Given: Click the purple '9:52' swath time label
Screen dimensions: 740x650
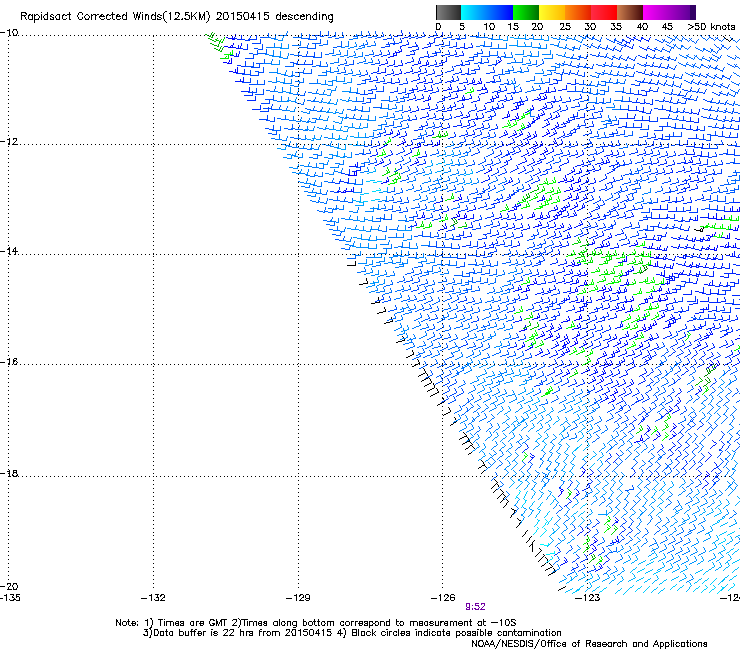Looking at the screenshot, I should pyautogui.click(x=475, y=607).
